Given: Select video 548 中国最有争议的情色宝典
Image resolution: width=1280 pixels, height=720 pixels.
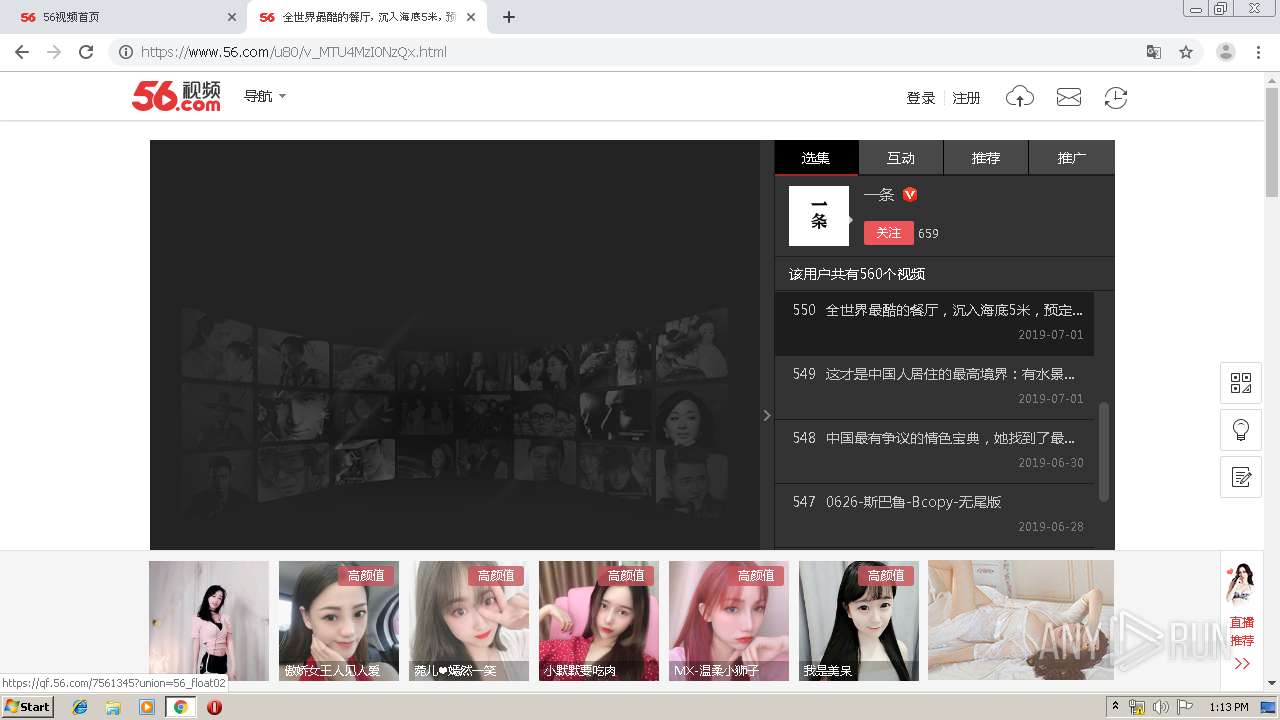Looking at the screenshot, I should [x=934, y=451].
